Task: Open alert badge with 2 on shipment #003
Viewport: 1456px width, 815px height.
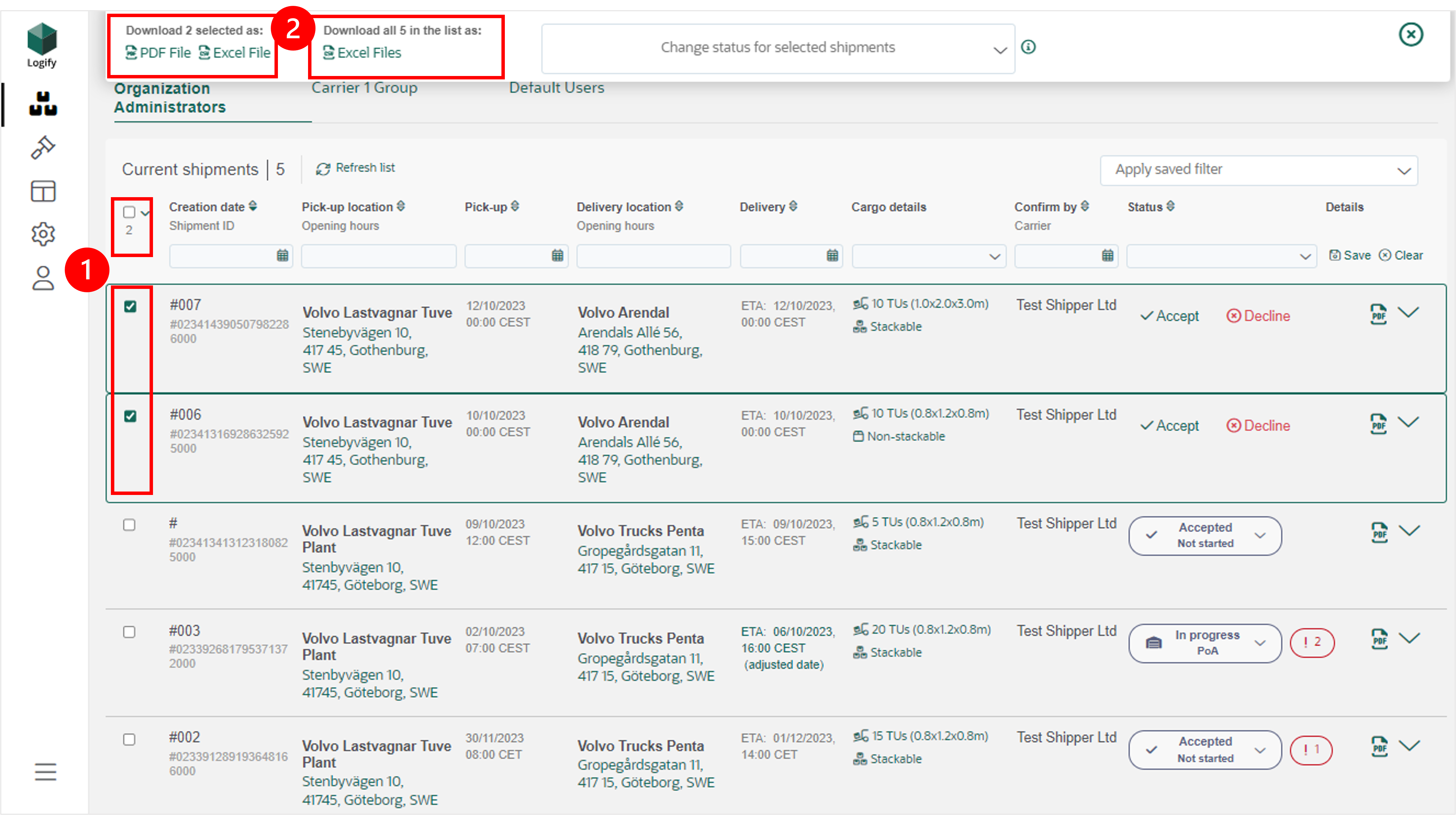Action: click(1312, 642)
